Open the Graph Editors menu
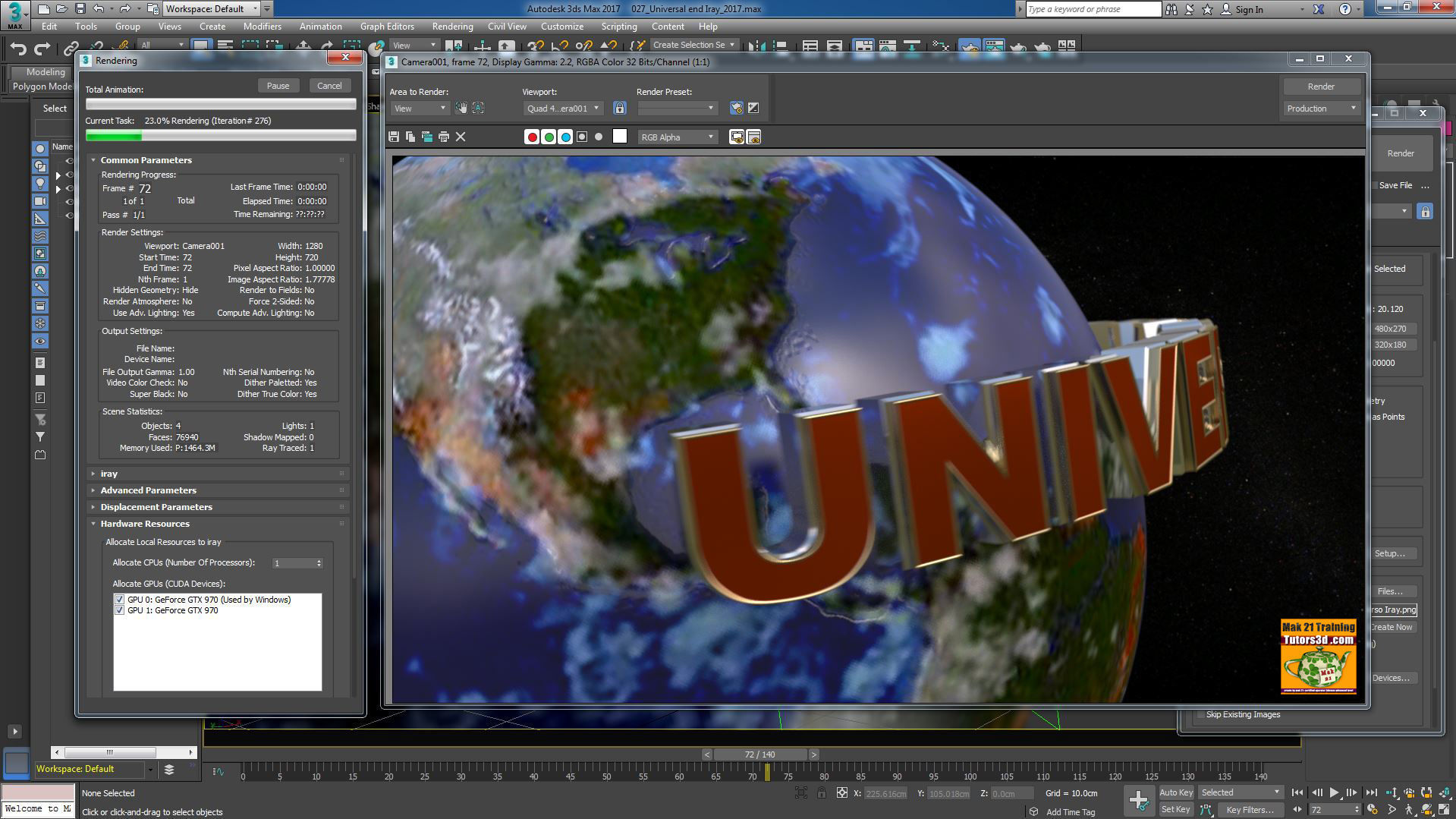Viewport: 1456px width, 819px height. [x=387, y=27]
